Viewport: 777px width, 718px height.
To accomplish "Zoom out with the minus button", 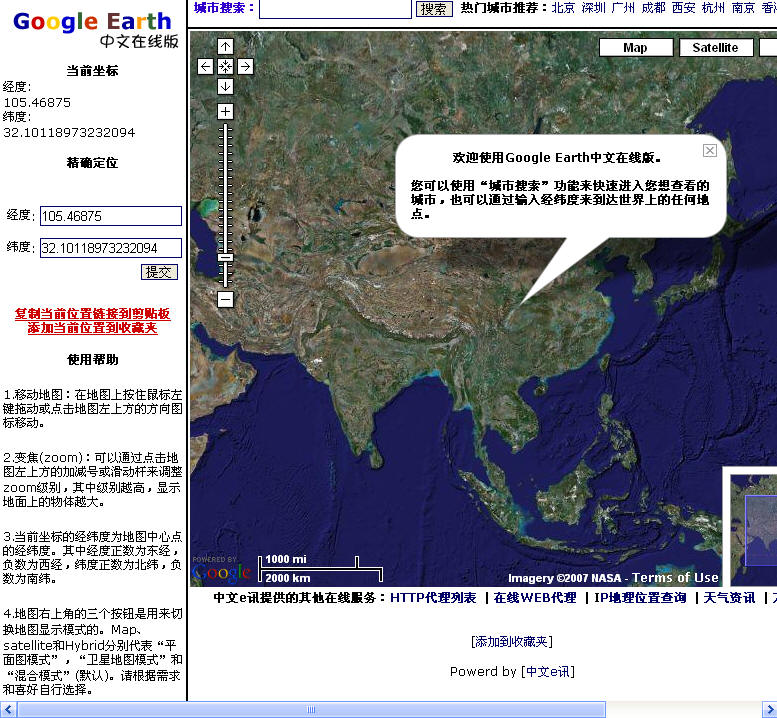I will pyautogui.click(x=225, y=299).
